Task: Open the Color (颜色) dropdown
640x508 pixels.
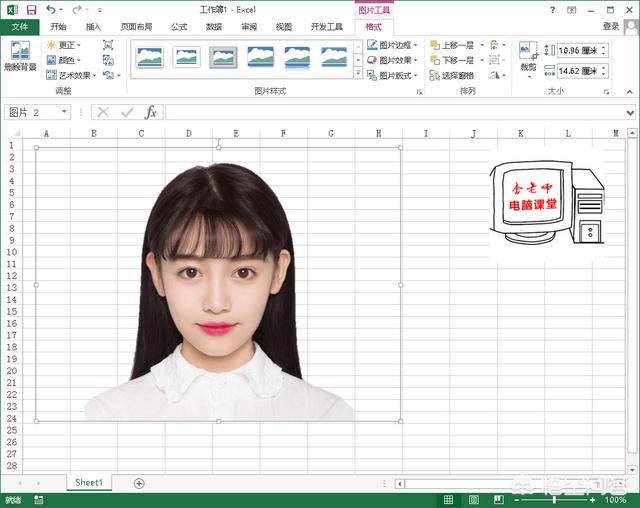Action: [66, 60]
